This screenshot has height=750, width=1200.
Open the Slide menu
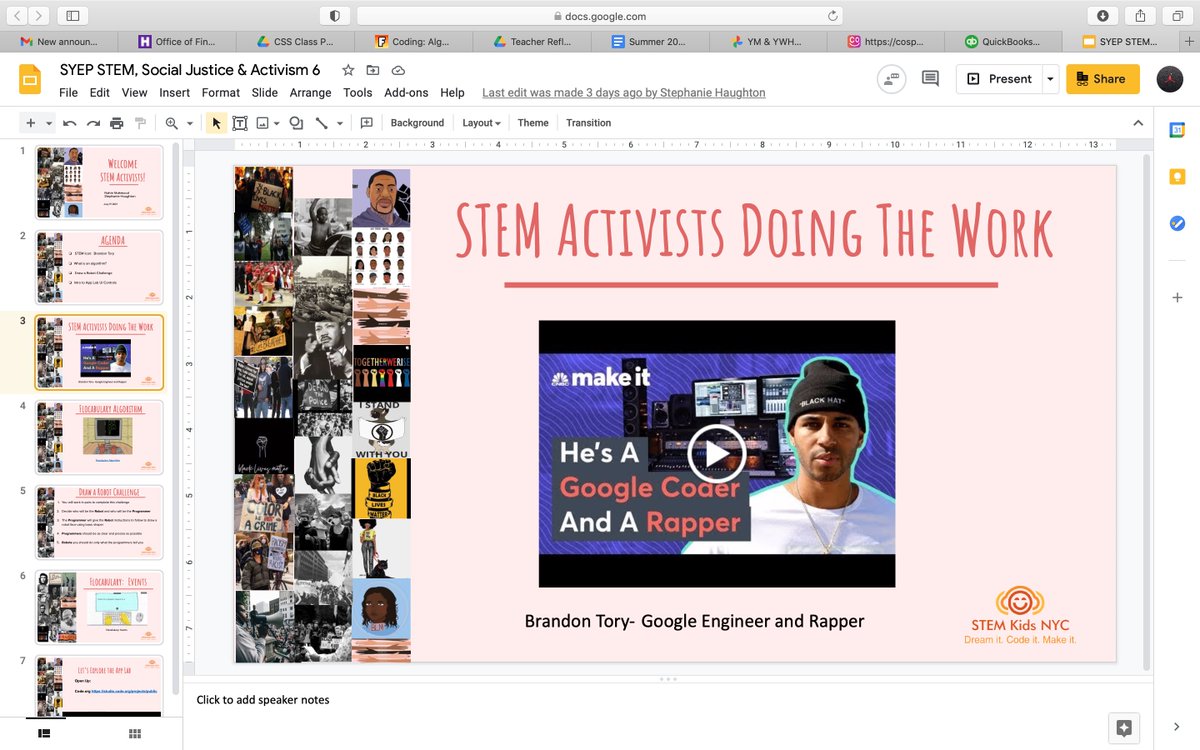tap(265, 92)
